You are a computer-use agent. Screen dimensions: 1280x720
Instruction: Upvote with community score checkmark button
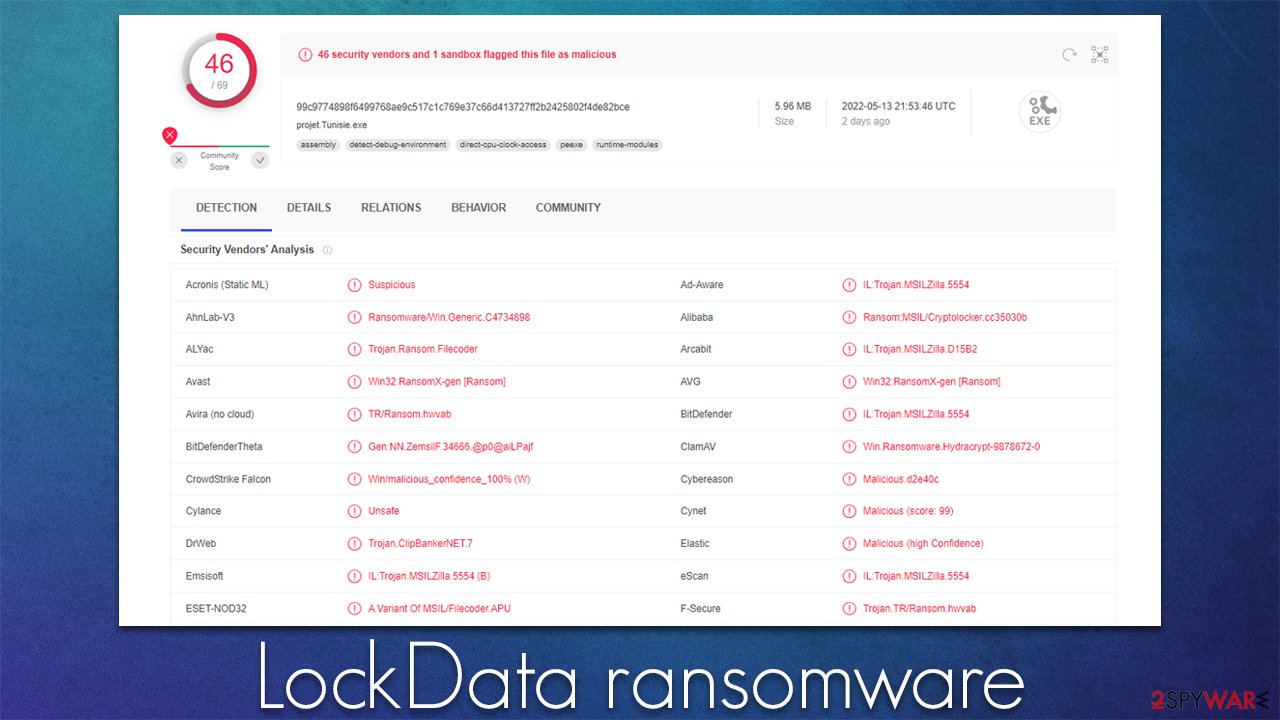[x=260, y=160]
